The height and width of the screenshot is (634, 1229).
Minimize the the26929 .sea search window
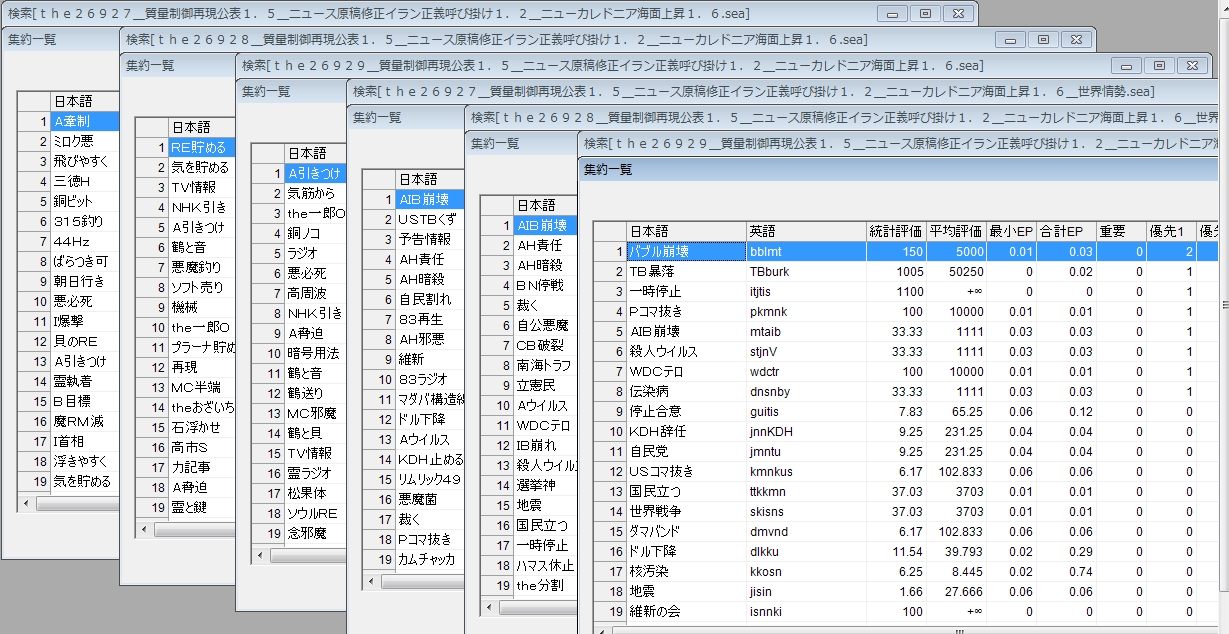click(x=1128, y=65)
